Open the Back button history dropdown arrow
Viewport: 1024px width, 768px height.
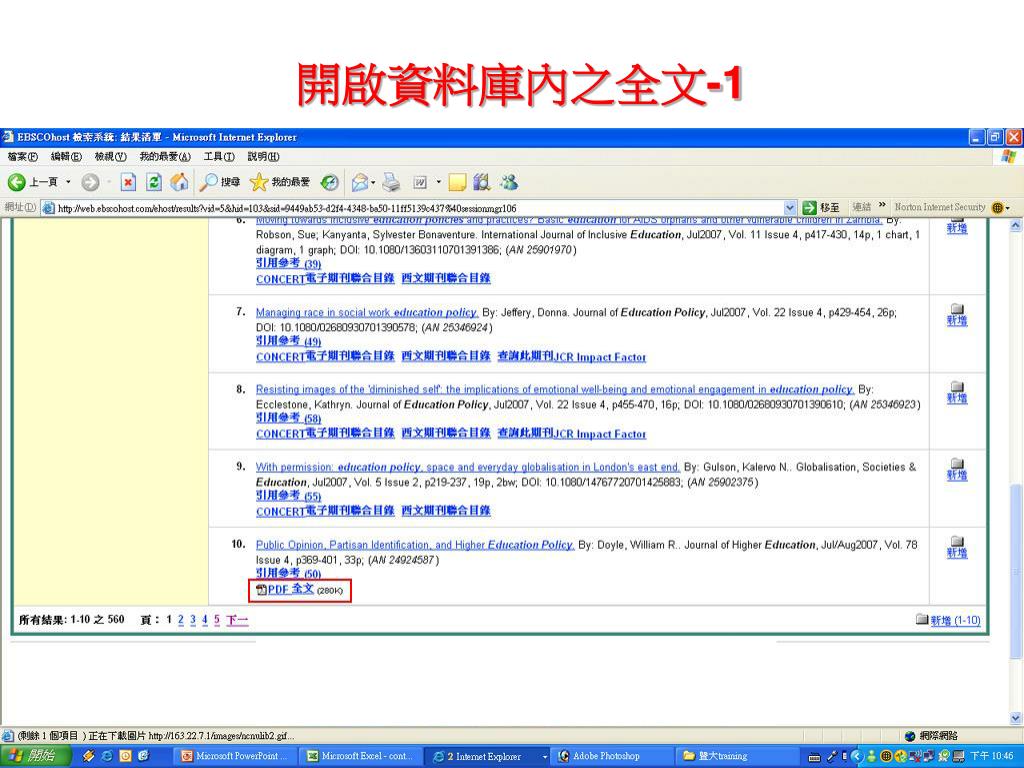pyautogui.click(x=68, y=182)
